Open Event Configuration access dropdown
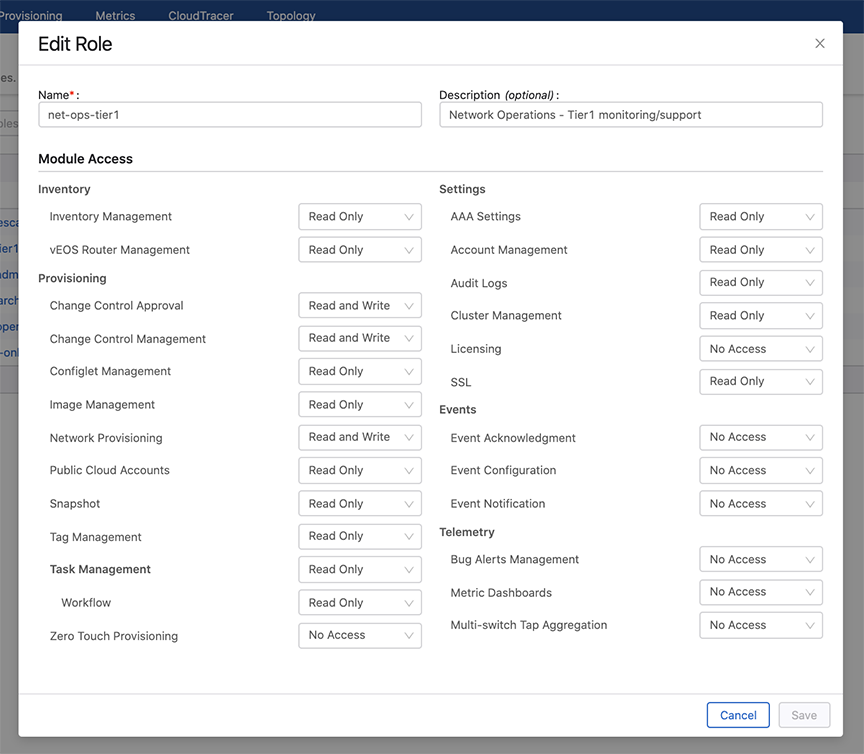This screenshot has width=864, height=754. [761, 470]
